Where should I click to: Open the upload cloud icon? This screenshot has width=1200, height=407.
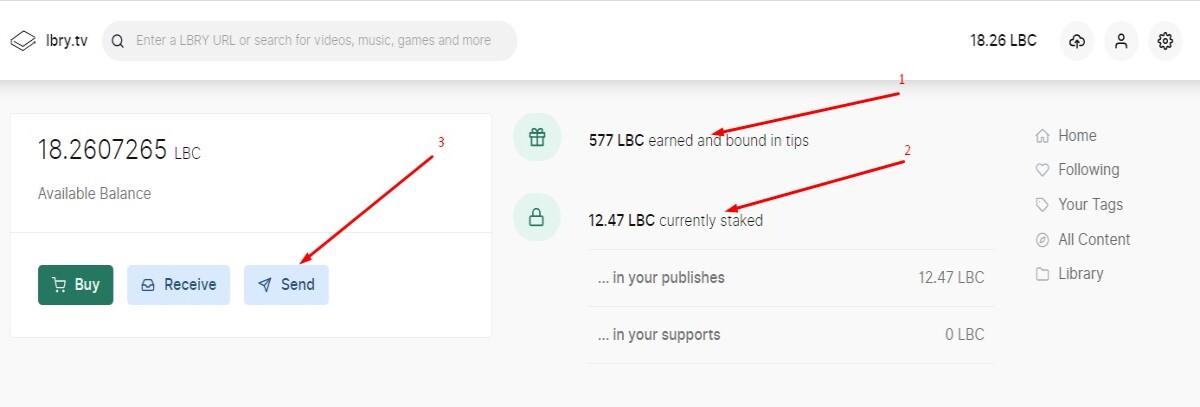pos(1077,41)
